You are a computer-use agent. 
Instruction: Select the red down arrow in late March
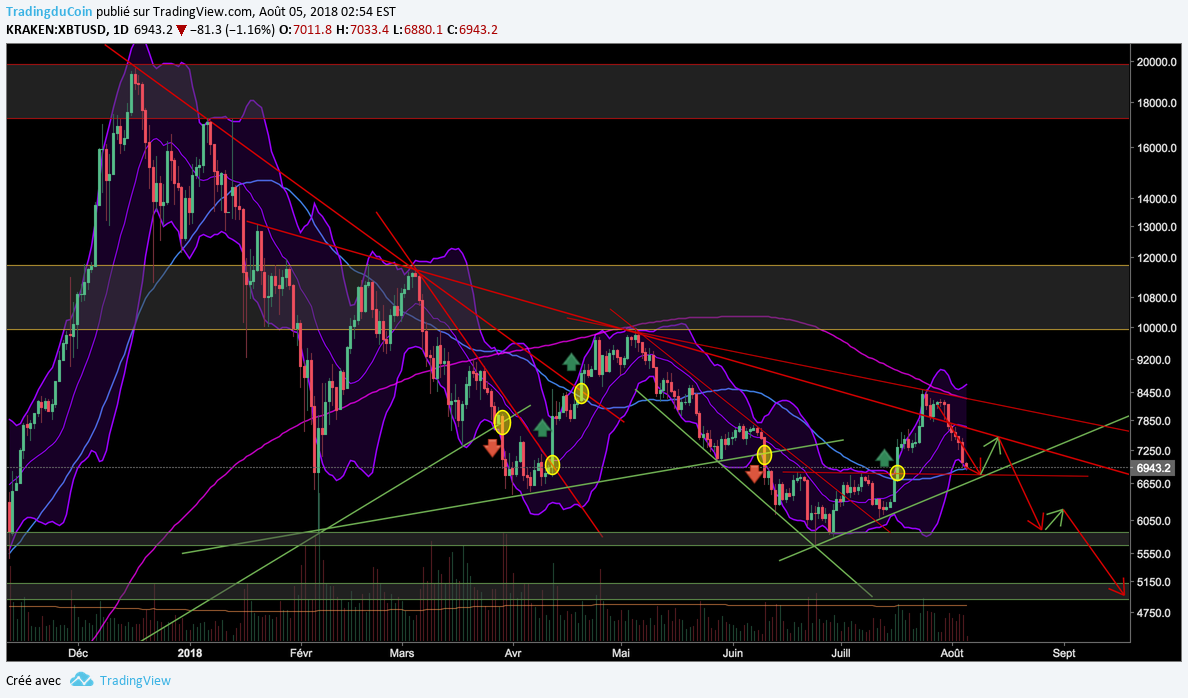point(492,447)
